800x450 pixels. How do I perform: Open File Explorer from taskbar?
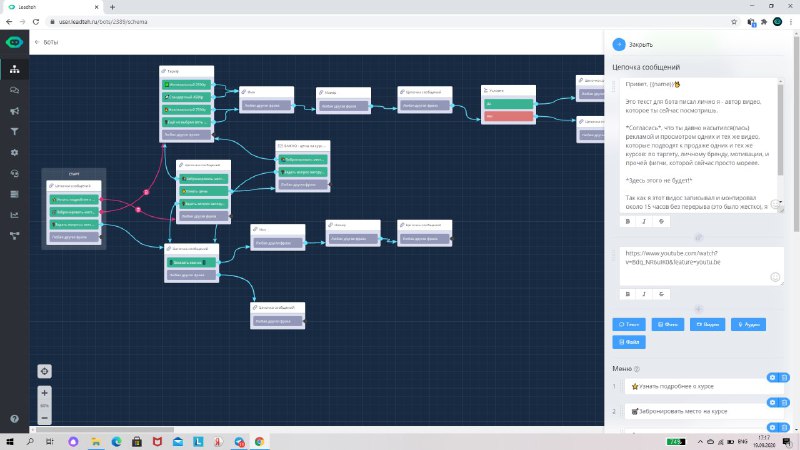(95, 441)
